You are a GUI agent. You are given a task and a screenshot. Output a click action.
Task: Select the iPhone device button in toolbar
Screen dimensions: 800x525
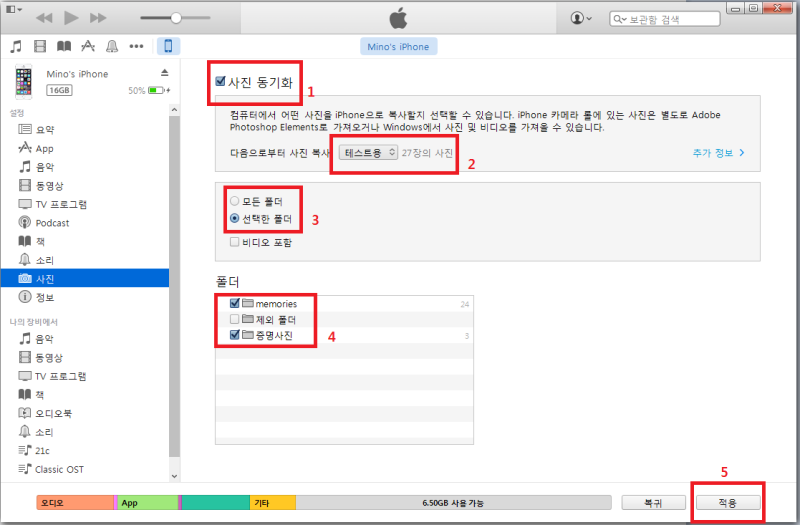168,46
